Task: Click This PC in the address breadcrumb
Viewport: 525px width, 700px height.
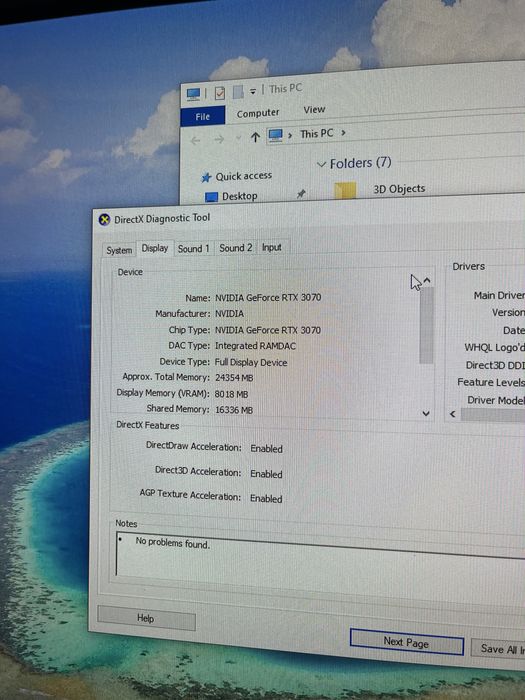Action: pos(317,133)
